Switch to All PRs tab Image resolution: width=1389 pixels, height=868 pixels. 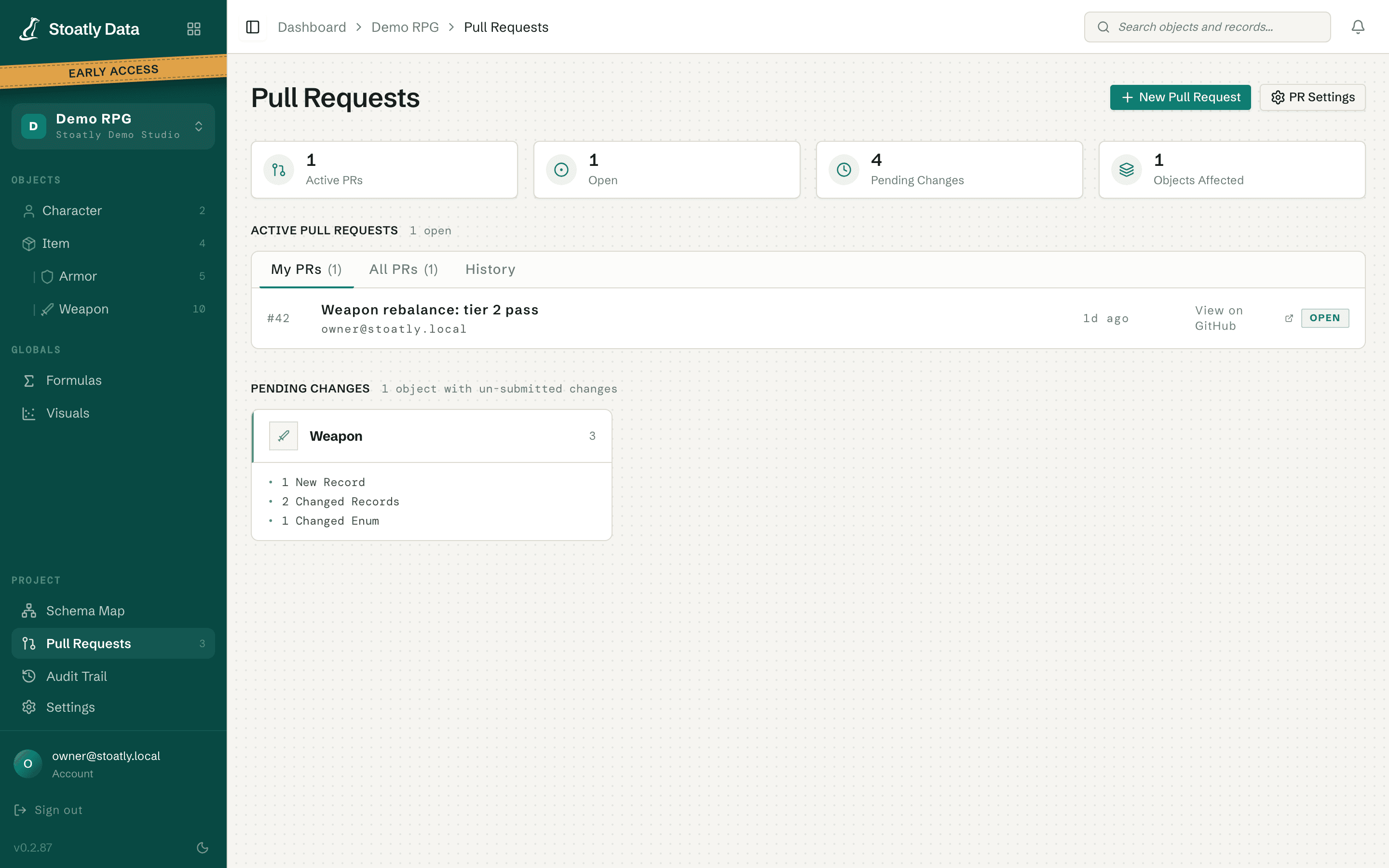404,269
